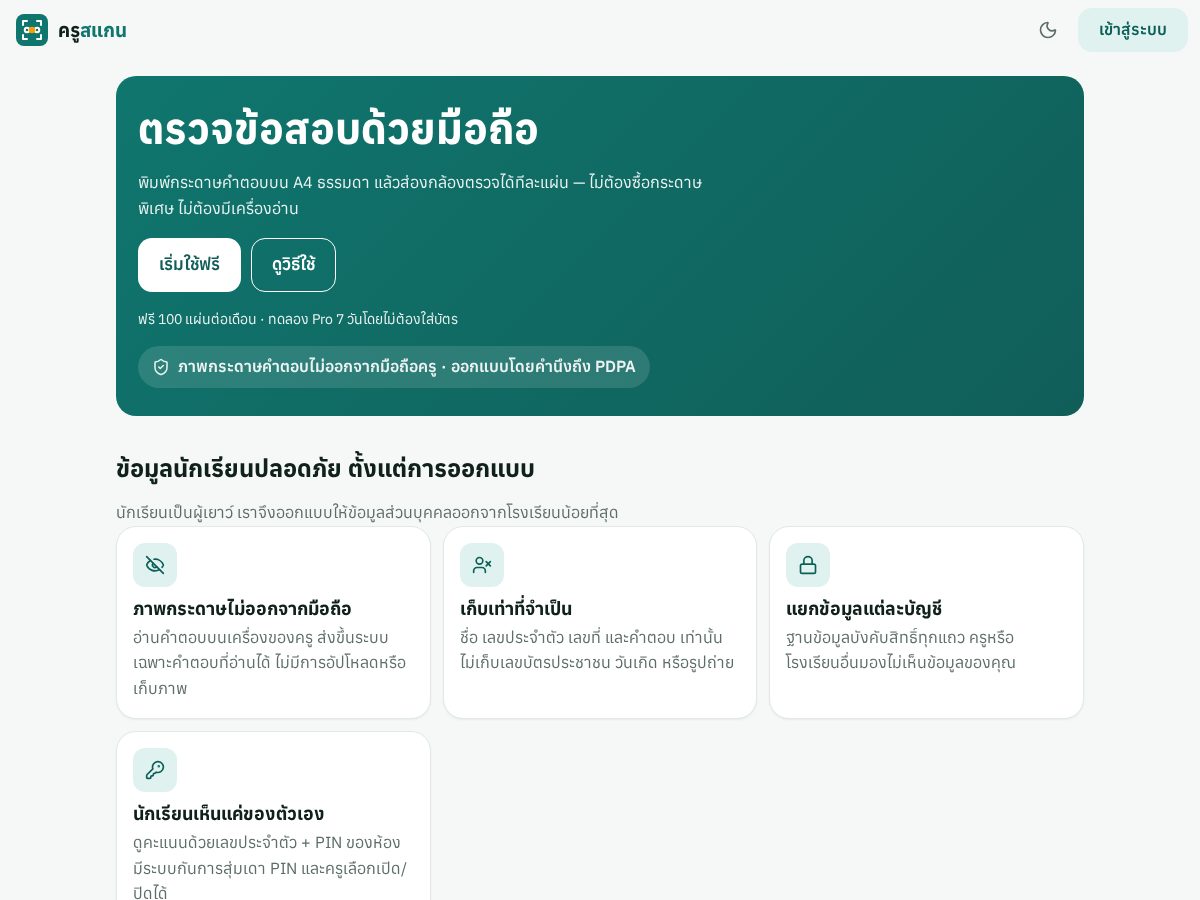Select the นักเรียนเห็นแค่ของตัวเอง card title
Image resolution: width=1200 pixels, height=900 pixels.
[228, 814]
